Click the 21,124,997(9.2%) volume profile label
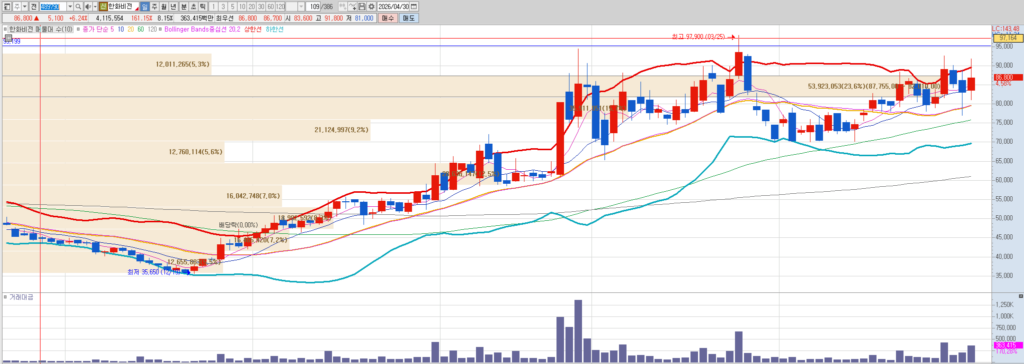1024x364 pixels. coord(342,130)
